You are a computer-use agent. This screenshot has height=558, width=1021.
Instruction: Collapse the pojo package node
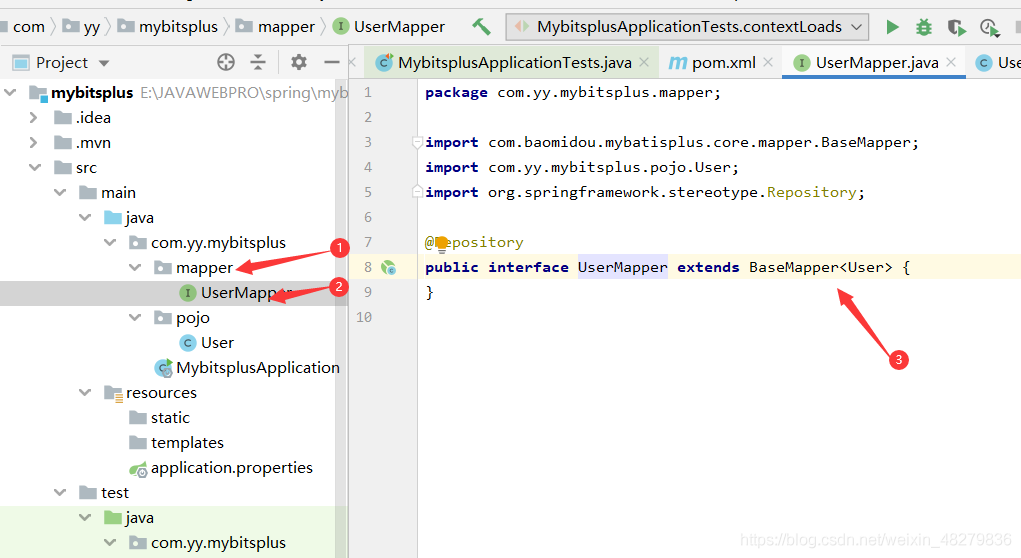[x=135, y=318]
